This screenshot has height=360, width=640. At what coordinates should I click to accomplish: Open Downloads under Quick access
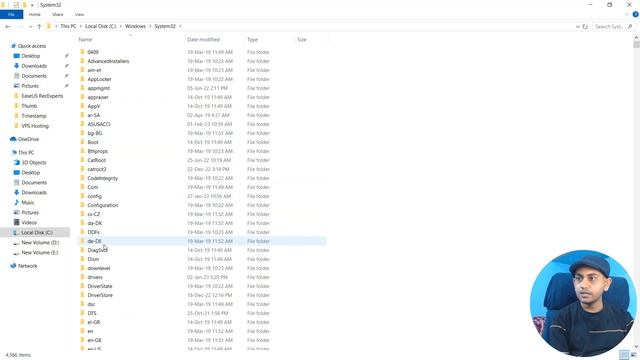(x=34, y=66)
